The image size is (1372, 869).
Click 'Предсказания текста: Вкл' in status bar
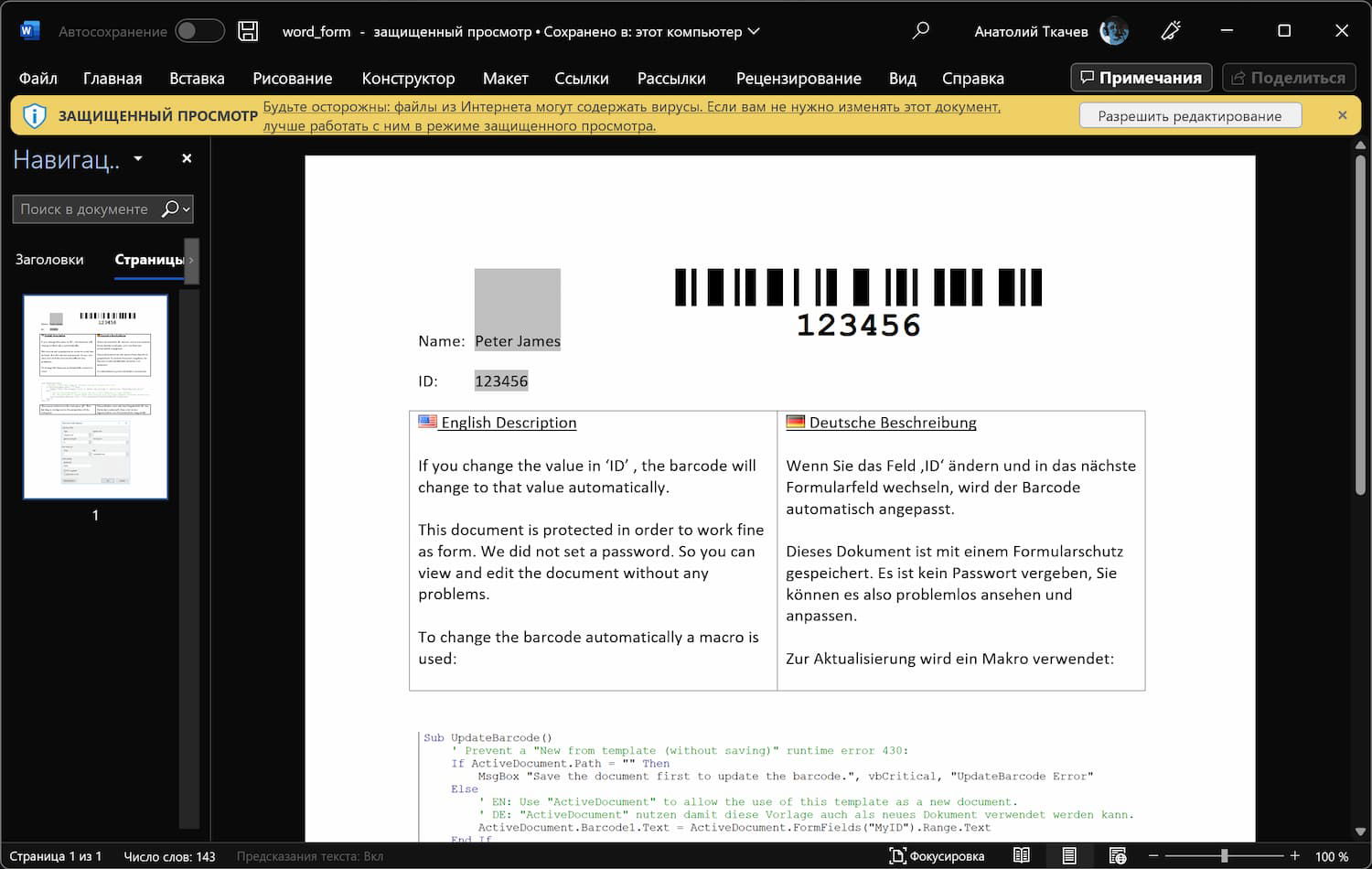coord(310,856)
